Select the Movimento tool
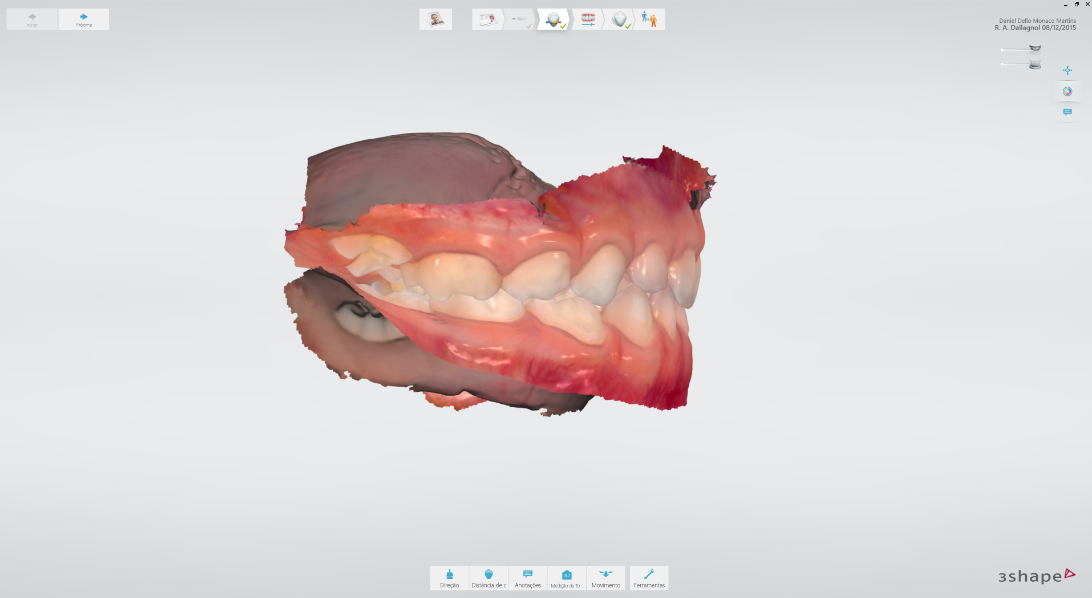This screenshot has width=1092, height=598. click(606, 578)
